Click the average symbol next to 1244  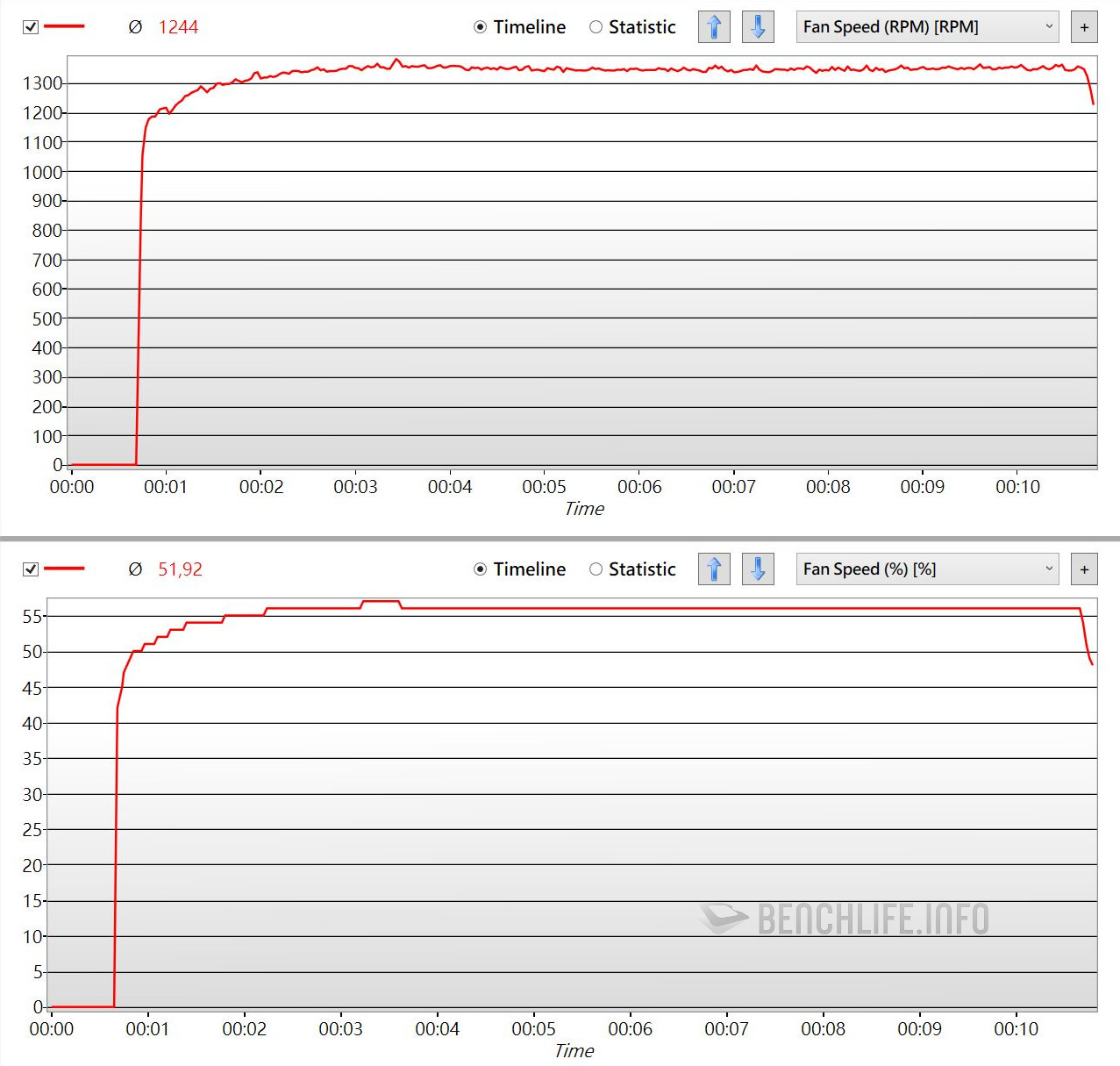coord(135,27)
